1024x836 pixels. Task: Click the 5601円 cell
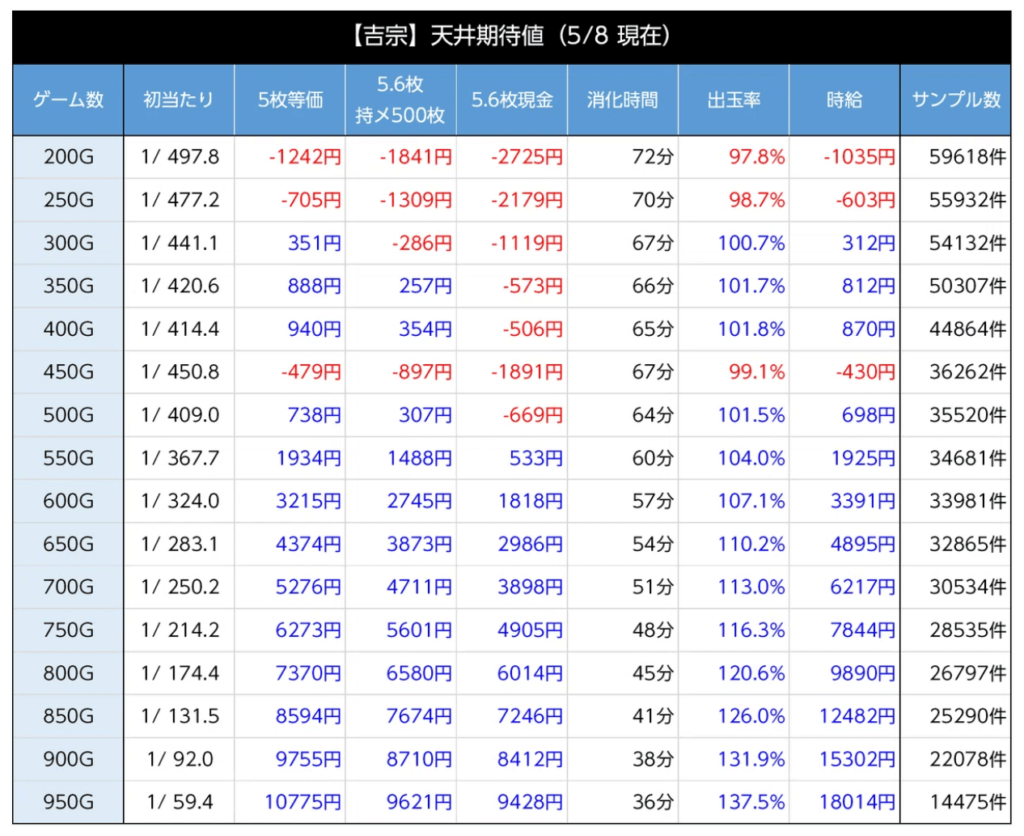[420, 630]
